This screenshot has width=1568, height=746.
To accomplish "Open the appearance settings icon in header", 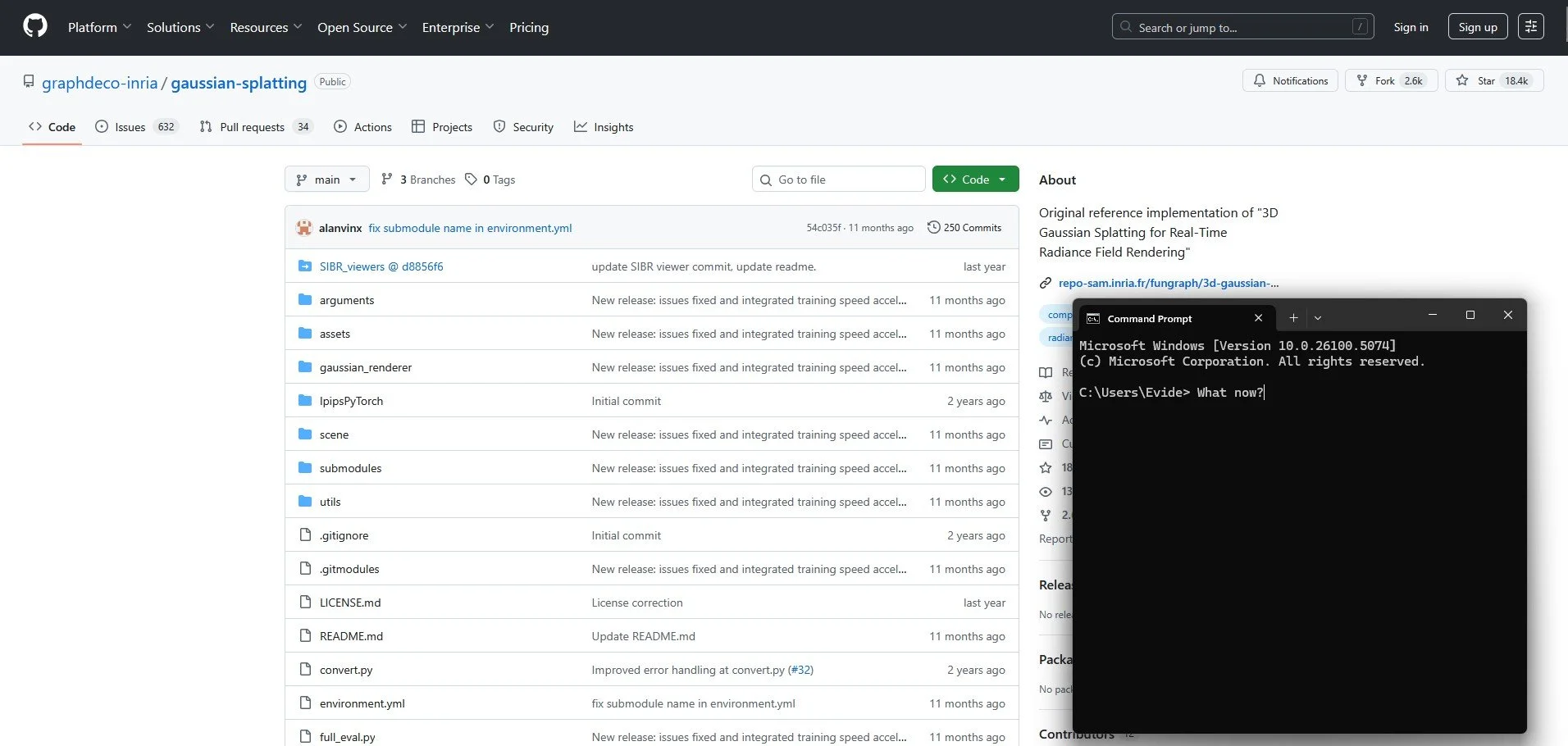I will [x=1530, y=27].
